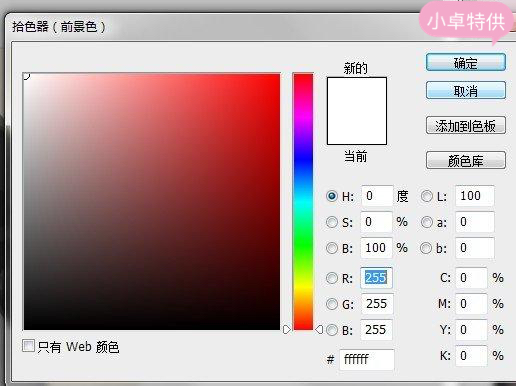The width and height of the screenshot is (516, 386).
Task: Click the circular color picker marker
Action: pos(26,76)
